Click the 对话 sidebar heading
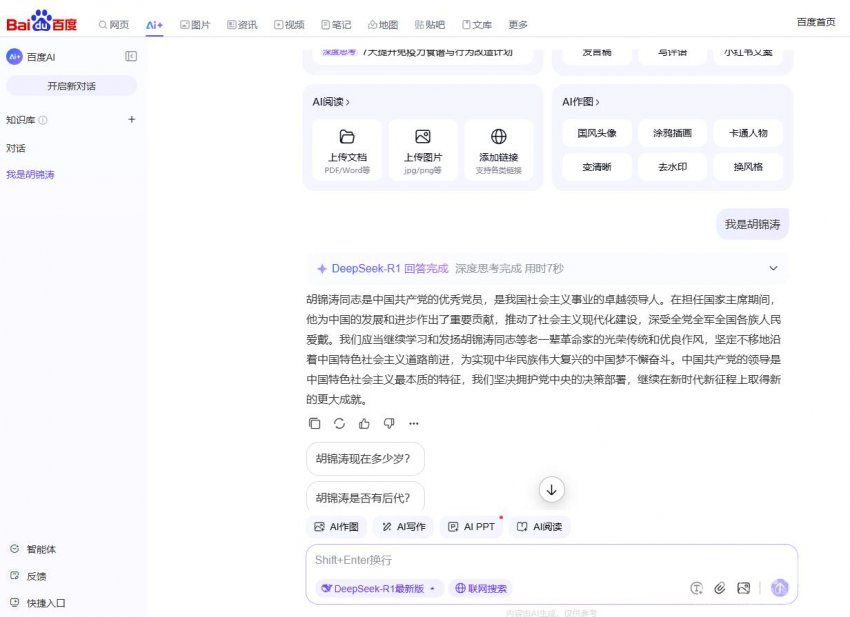Screen dimensions: 850x617 pos(16,148)
